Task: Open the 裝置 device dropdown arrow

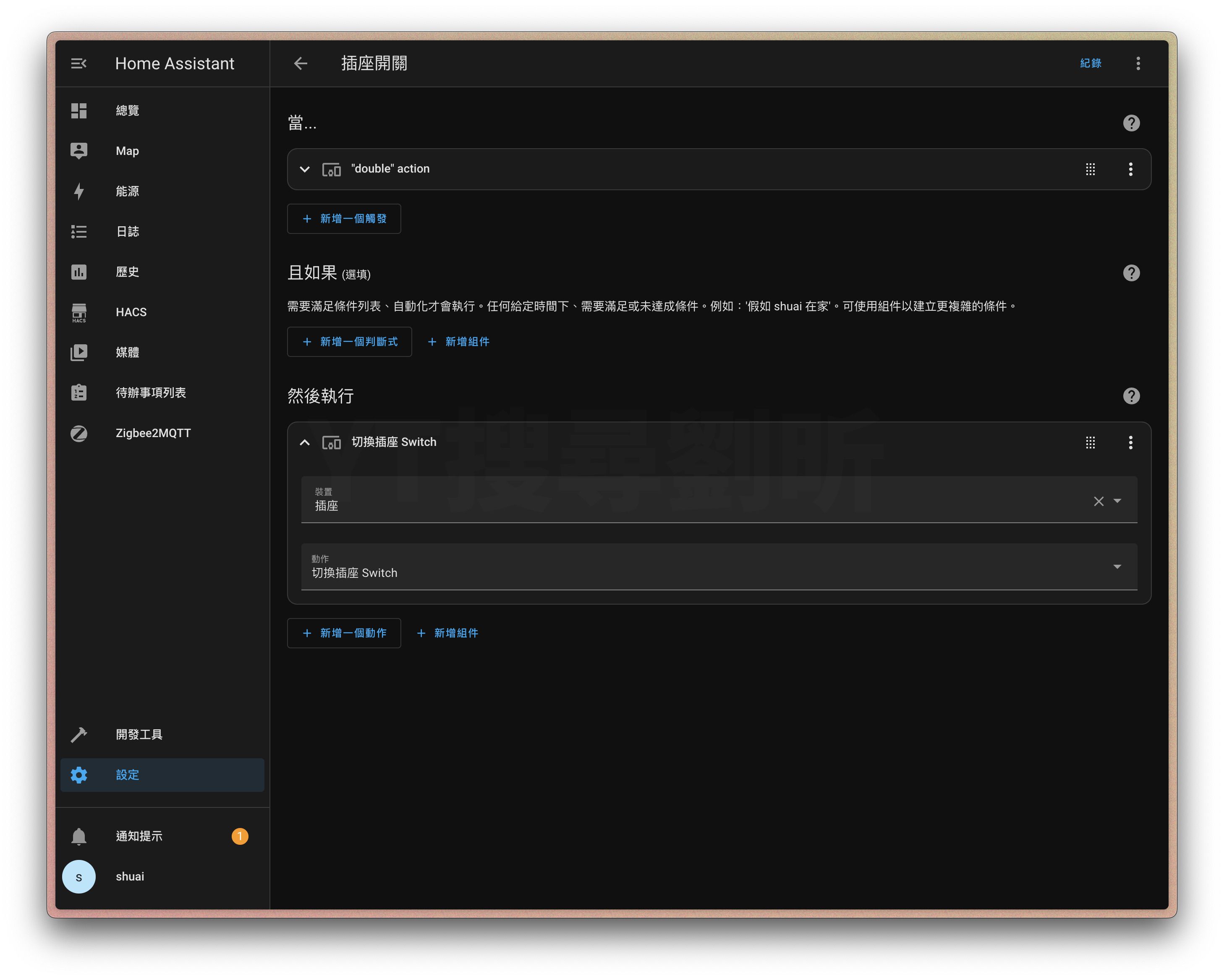Action: pyautogui.click(x=1117, y=501)
